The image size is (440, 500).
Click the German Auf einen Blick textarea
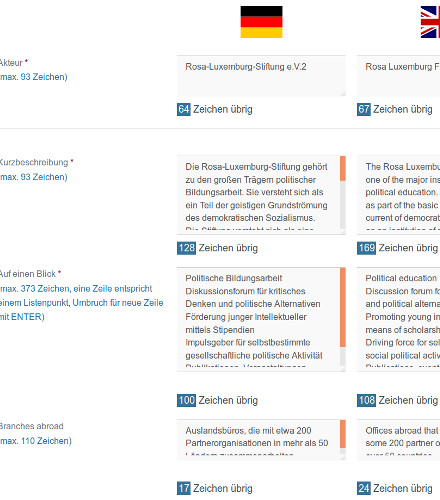coord(258,319)
